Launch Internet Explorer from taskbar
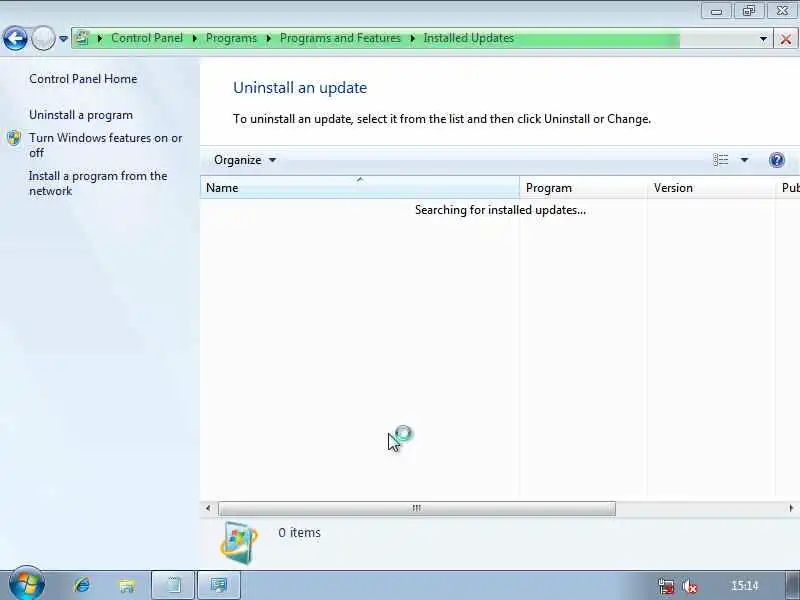Image resolution: width=800 pixels, height=600 pixels. click(82, 585)
